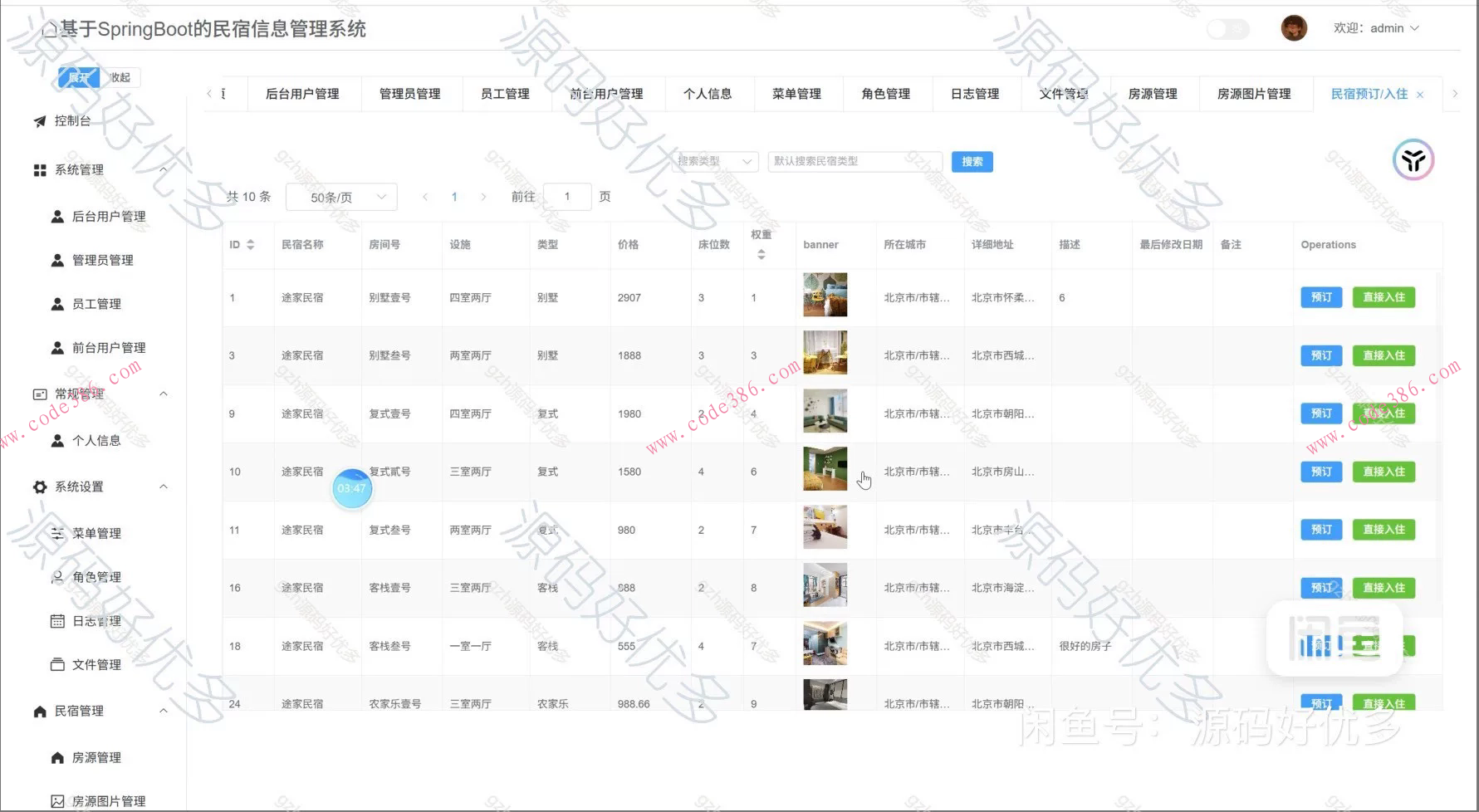Screen dimensions: 1479x812
Task: Open the banner thumbnail for 别墅壹号
Action: click(x=825, y=295)
